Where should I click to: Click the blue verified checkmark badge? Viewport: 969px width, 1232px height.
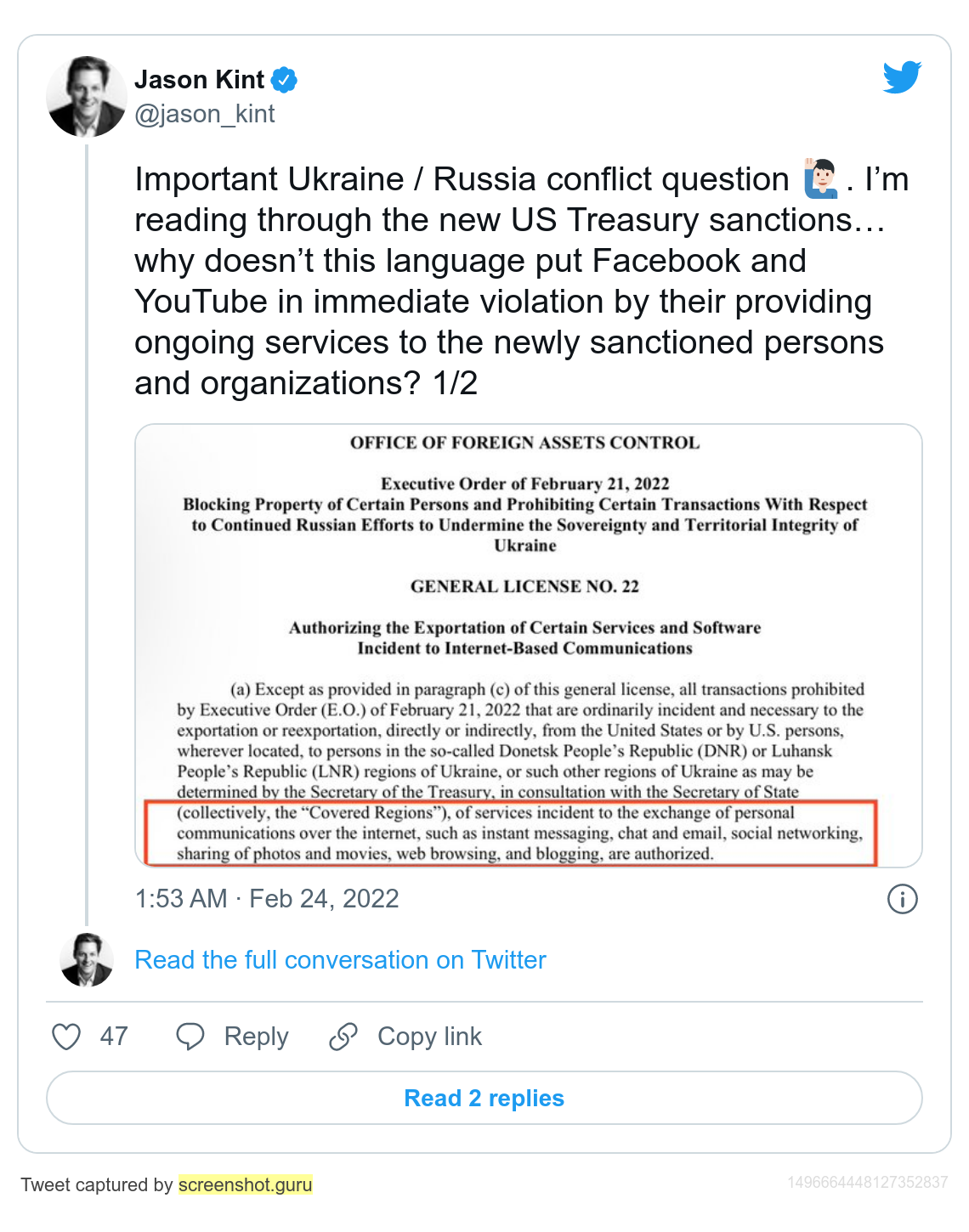[x=284, y=80]
